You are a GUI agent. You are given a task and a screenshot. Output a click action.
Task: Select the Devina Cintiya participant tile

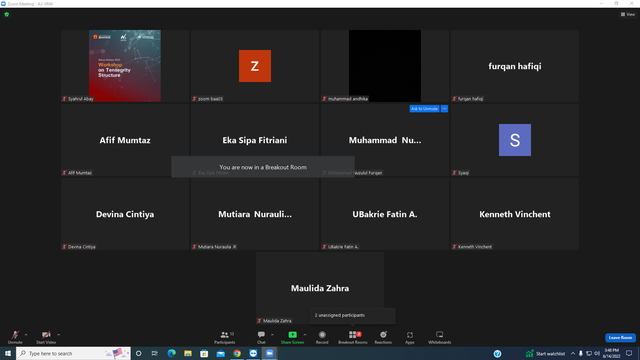click(125, 214)
